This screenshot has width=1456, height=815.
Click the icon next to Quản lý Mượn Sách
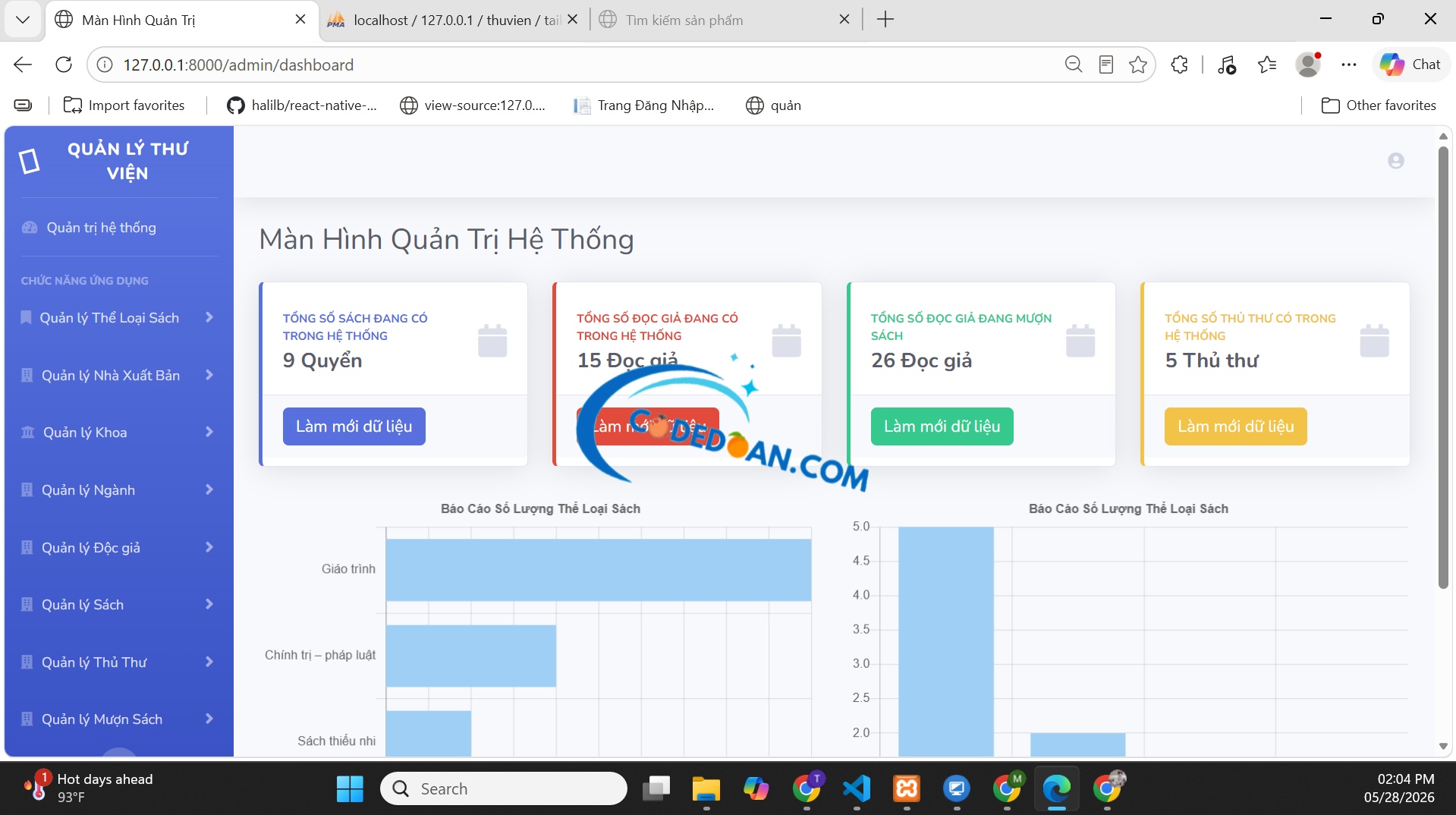[27, 719]
